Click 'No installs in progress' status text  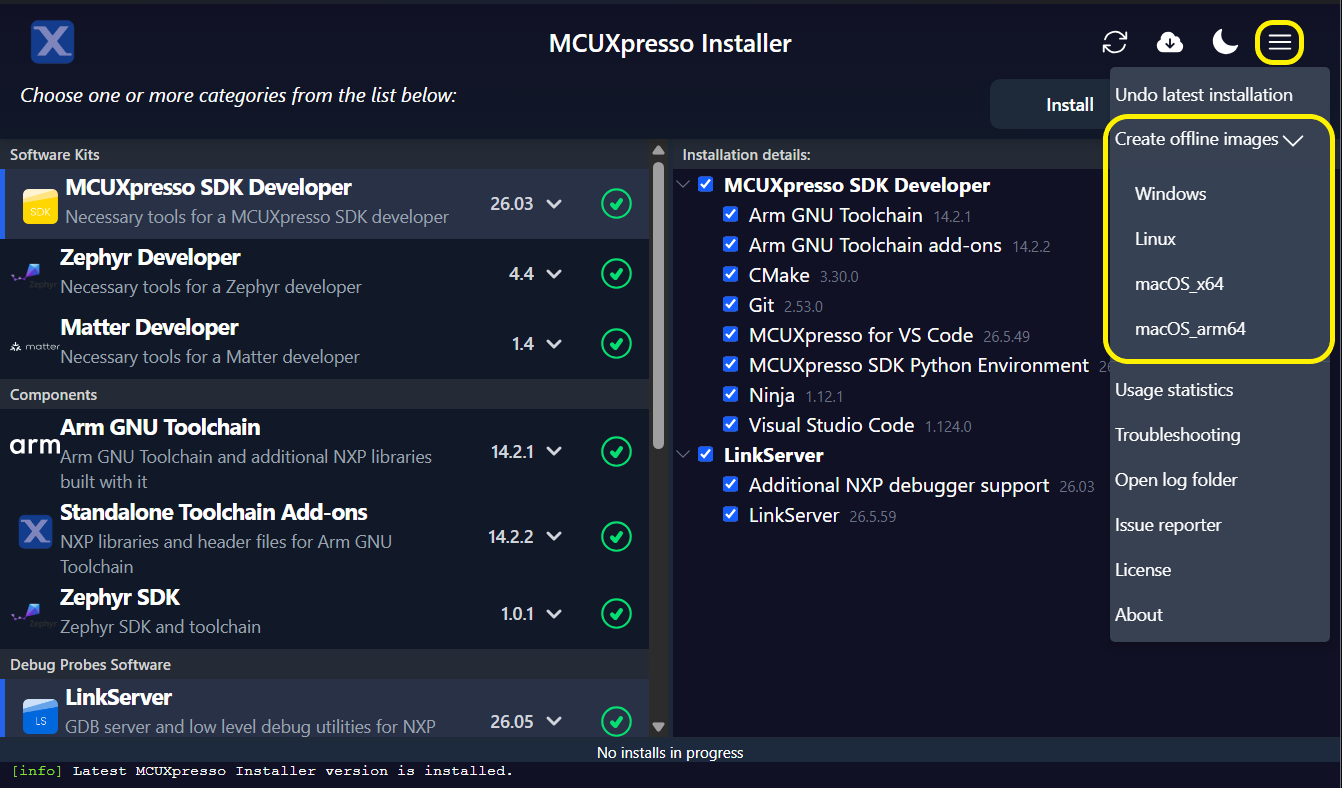670,752
